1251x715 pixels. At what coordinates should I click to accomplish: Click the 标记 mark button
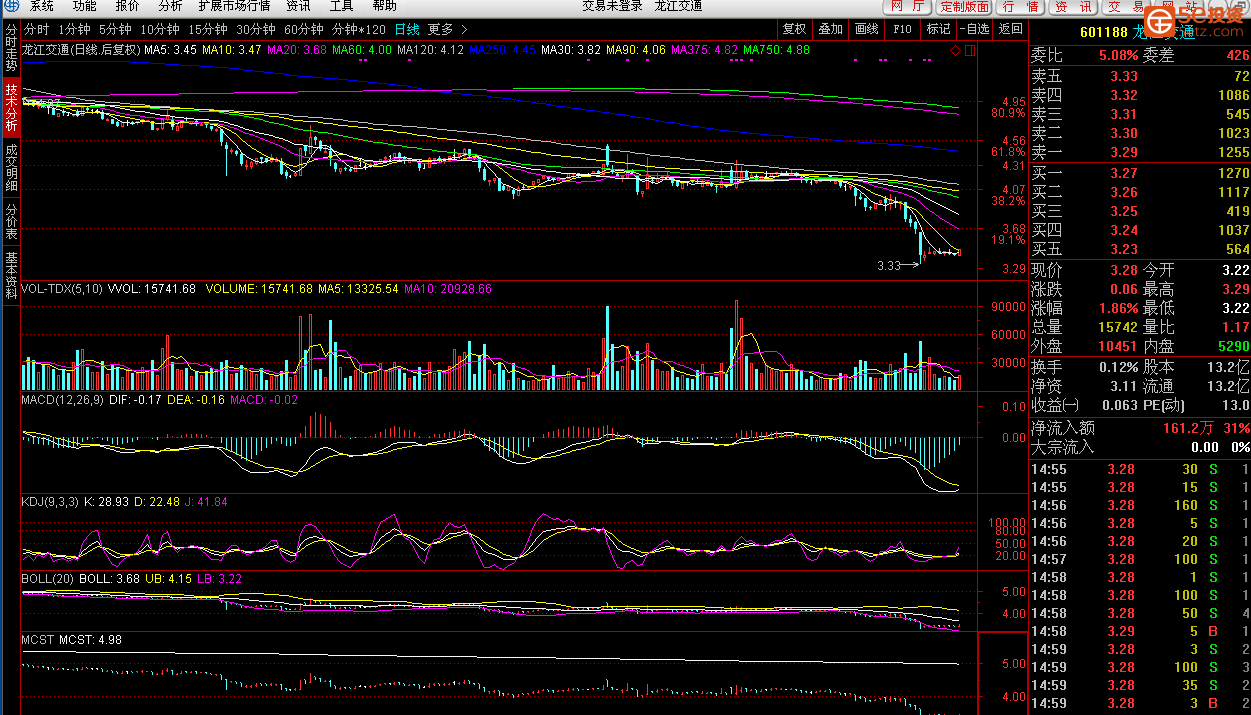(x=938, y=30)
